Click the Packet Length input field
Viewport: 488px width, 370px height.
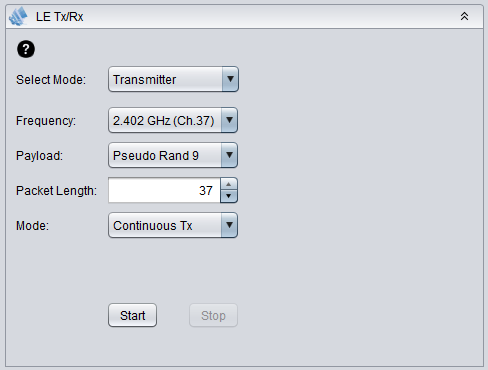point(164,190)
